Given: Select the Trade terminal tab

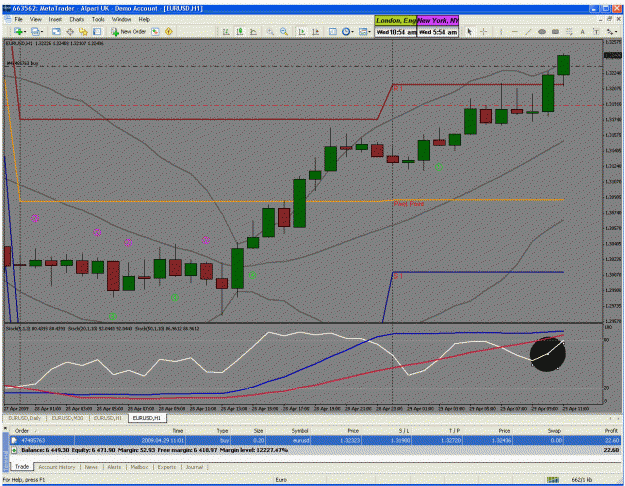Looking at the screenshot, I should click(22, 466).
